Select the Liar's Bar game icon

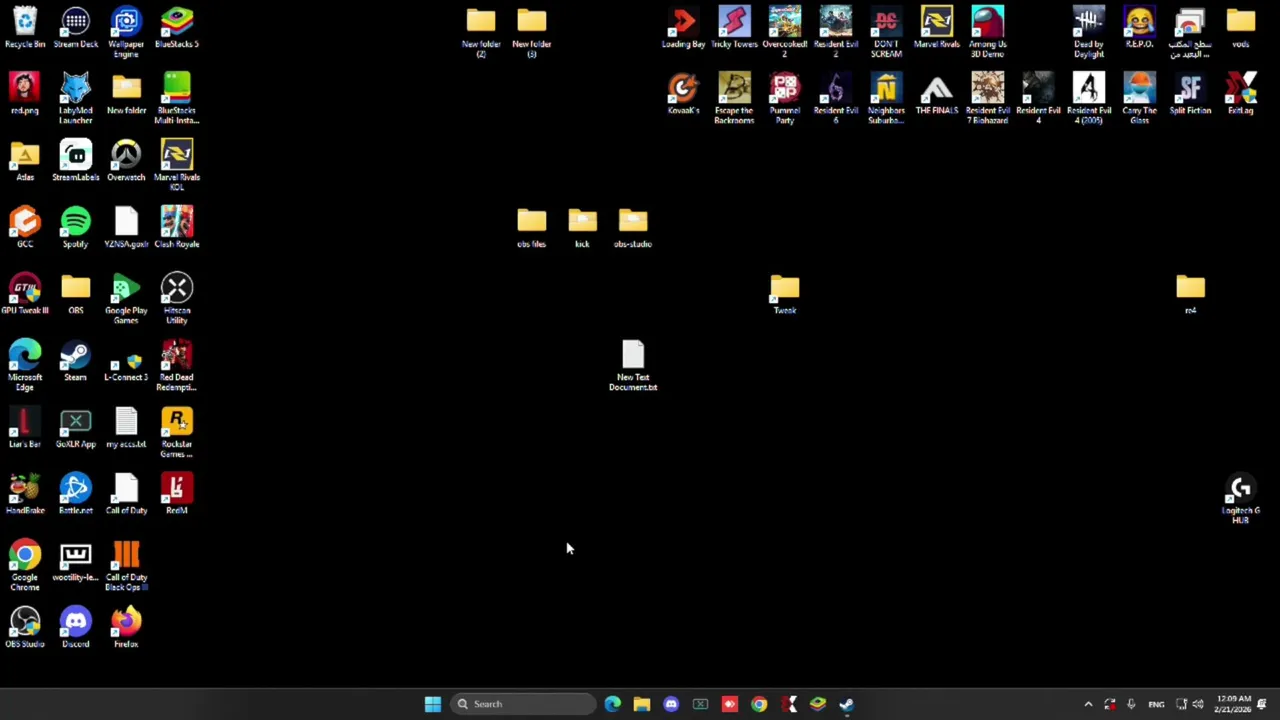click(25, 428)
